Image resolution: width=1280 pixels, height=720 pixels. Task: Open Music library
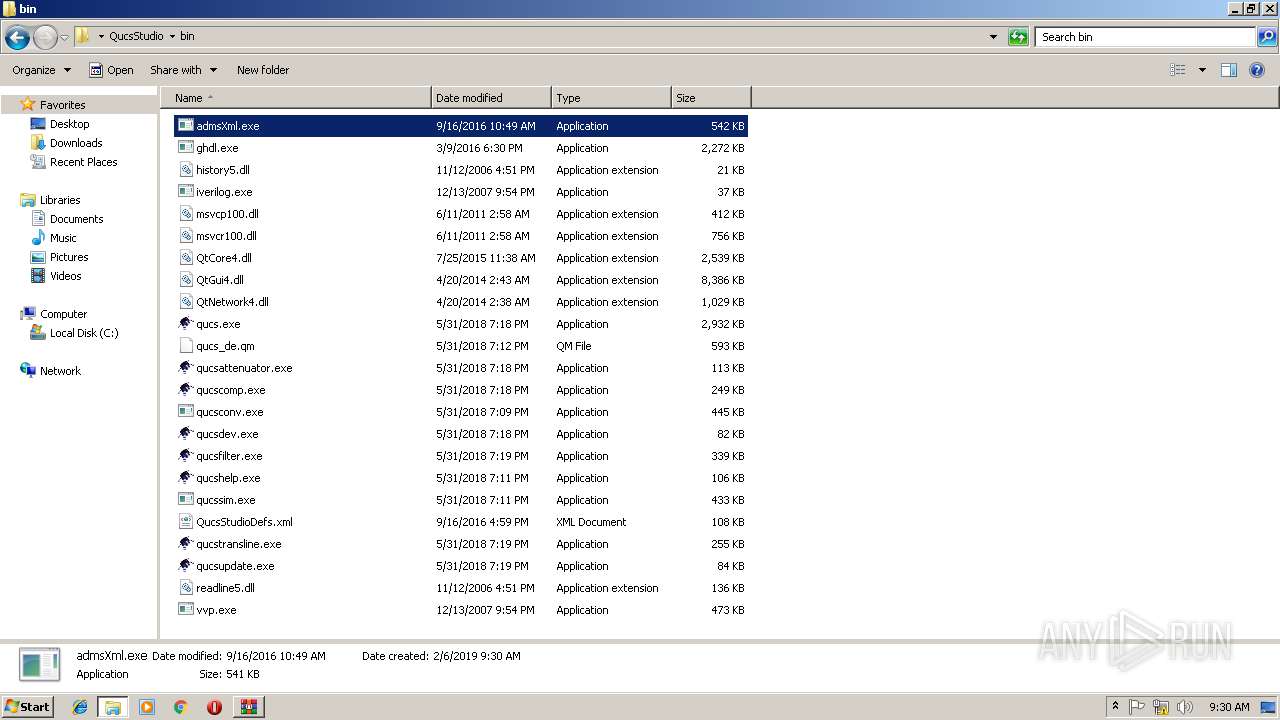pyautogui.click(x=63, y=238)
